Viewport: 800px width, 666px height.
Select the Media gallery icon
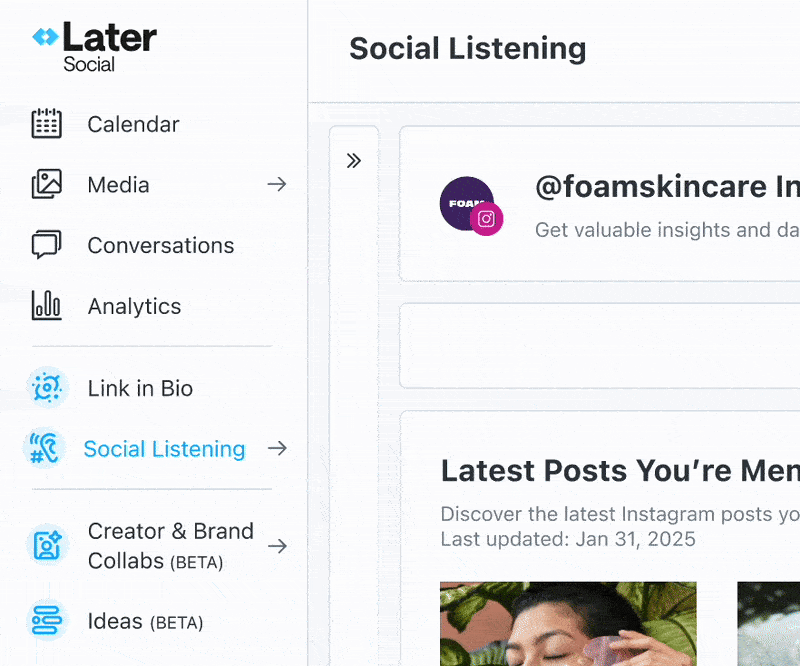click(46, 184)
